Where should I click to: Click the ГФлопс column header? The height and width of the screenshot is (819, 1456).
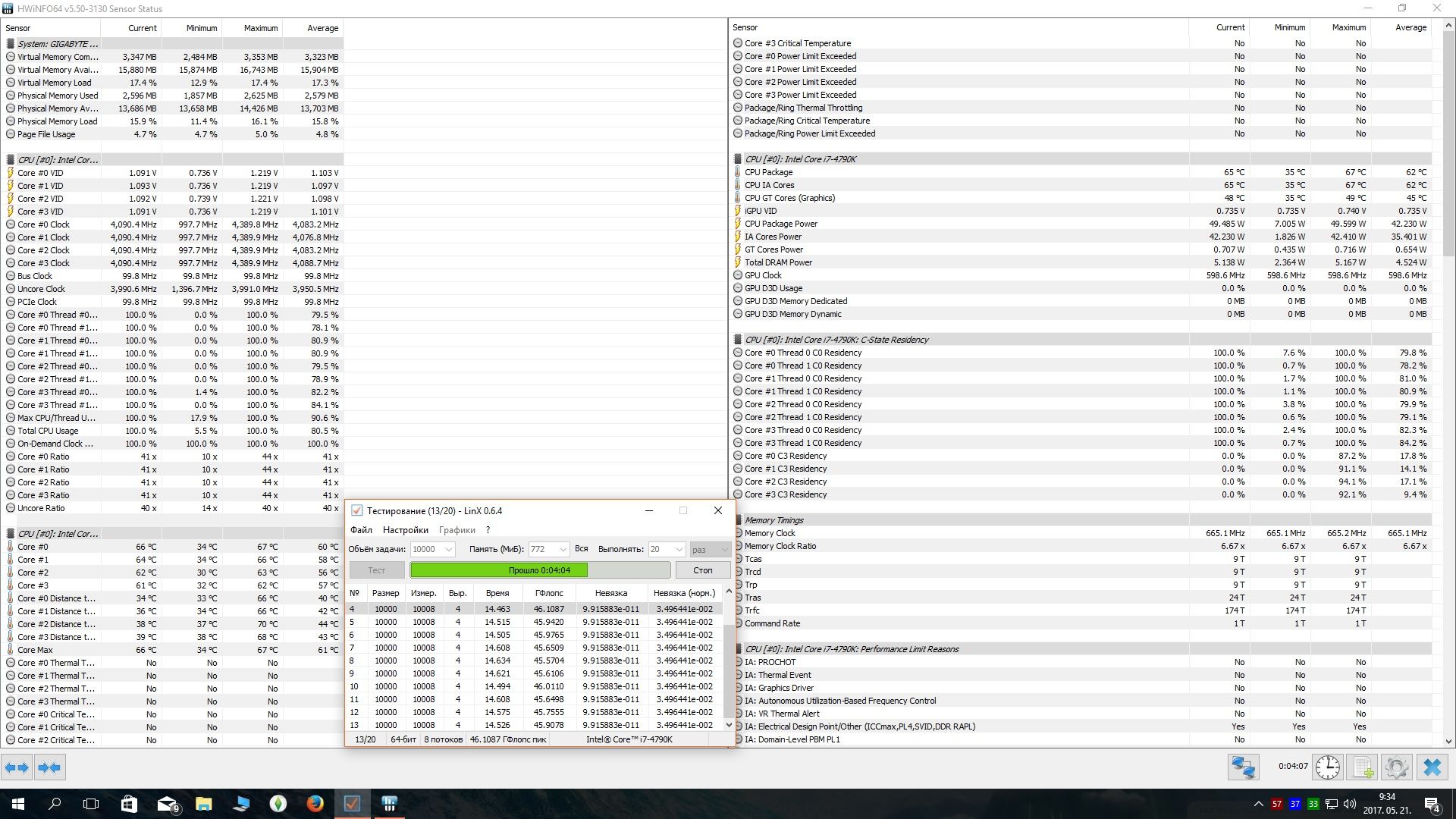click(x=549, y=593)
